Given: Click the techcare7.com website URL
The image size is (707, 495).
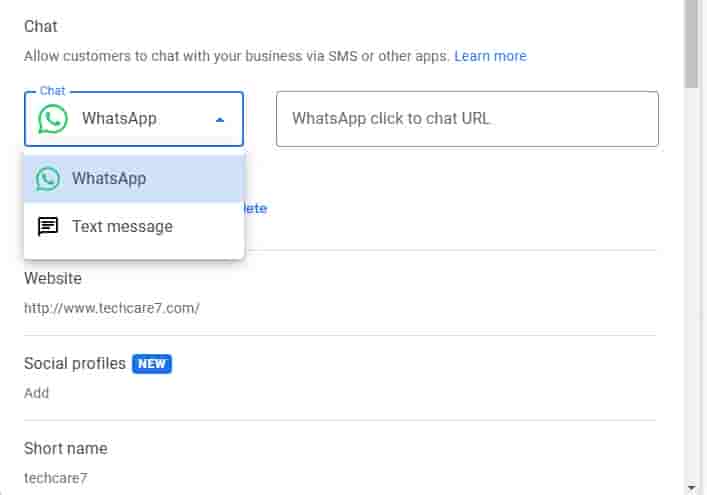Looking at the screenshot, I should point(112,308).
